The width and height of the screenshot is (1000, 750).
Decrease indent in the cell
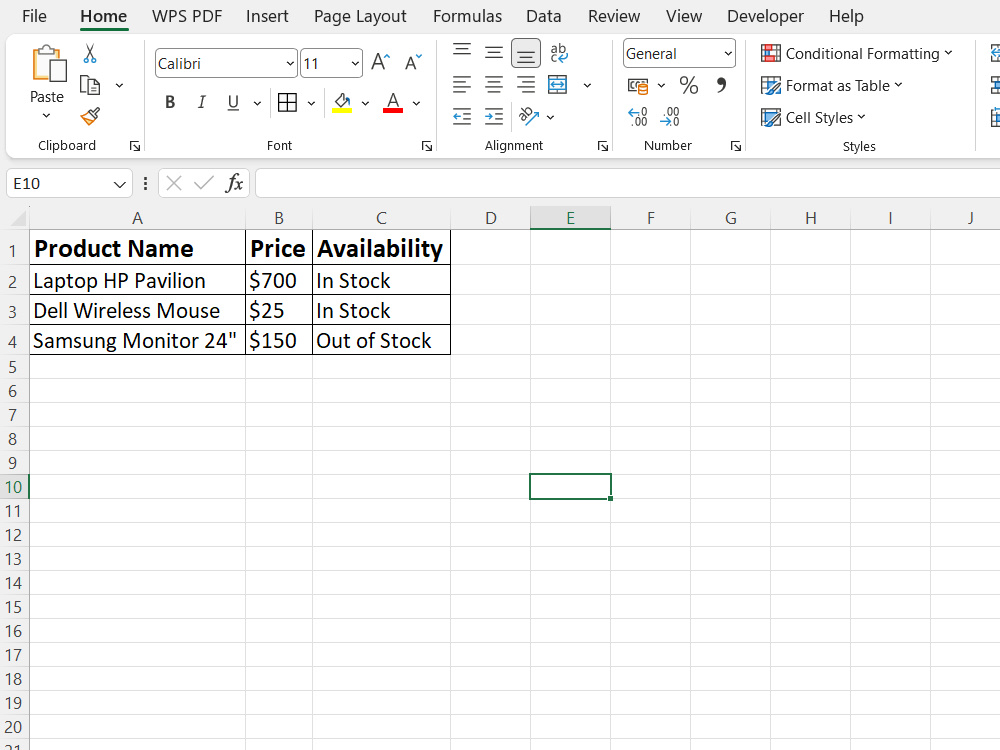point(462,116)
